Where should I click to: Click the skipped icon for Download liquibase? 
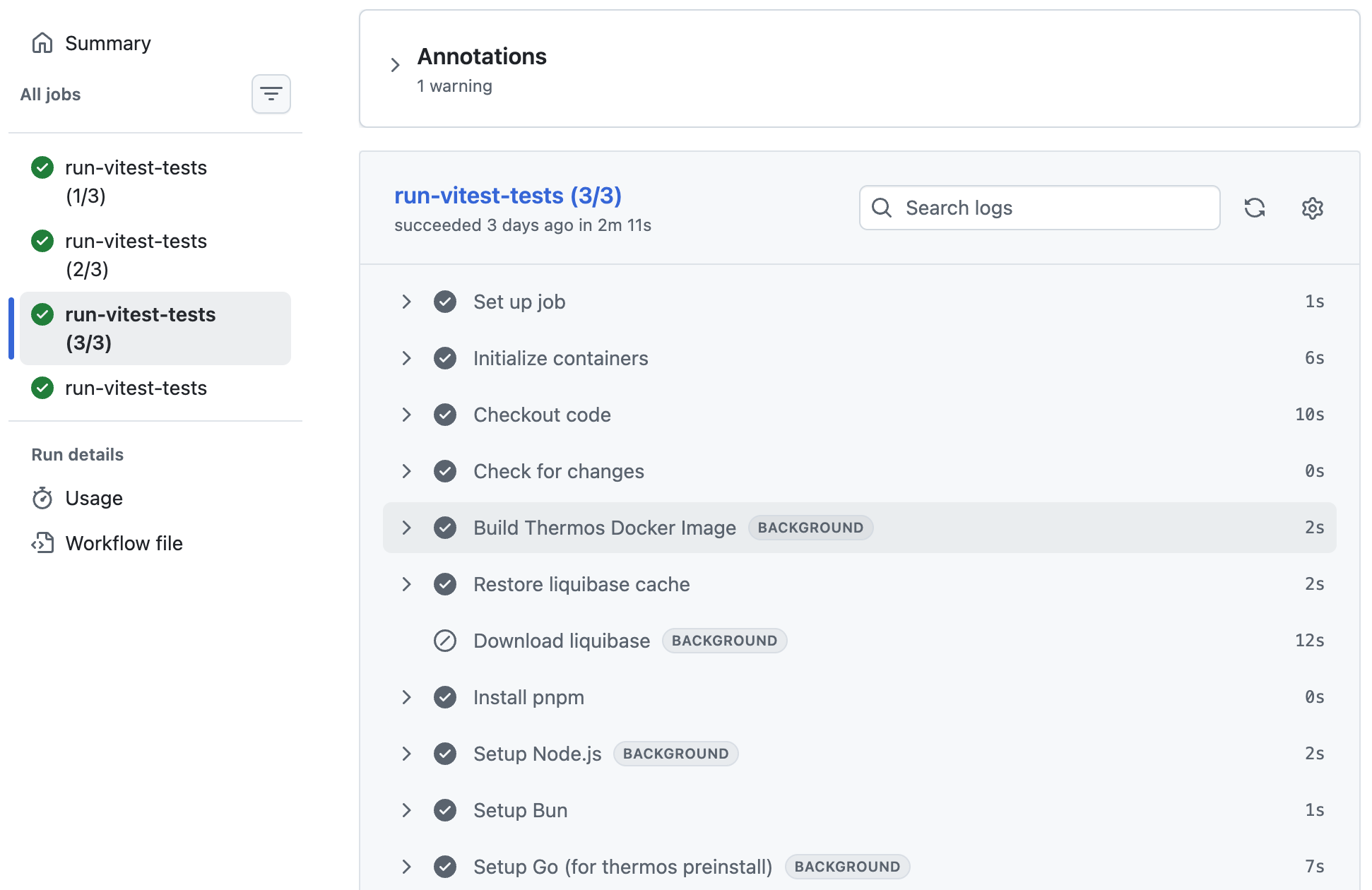tap(445, 641)
